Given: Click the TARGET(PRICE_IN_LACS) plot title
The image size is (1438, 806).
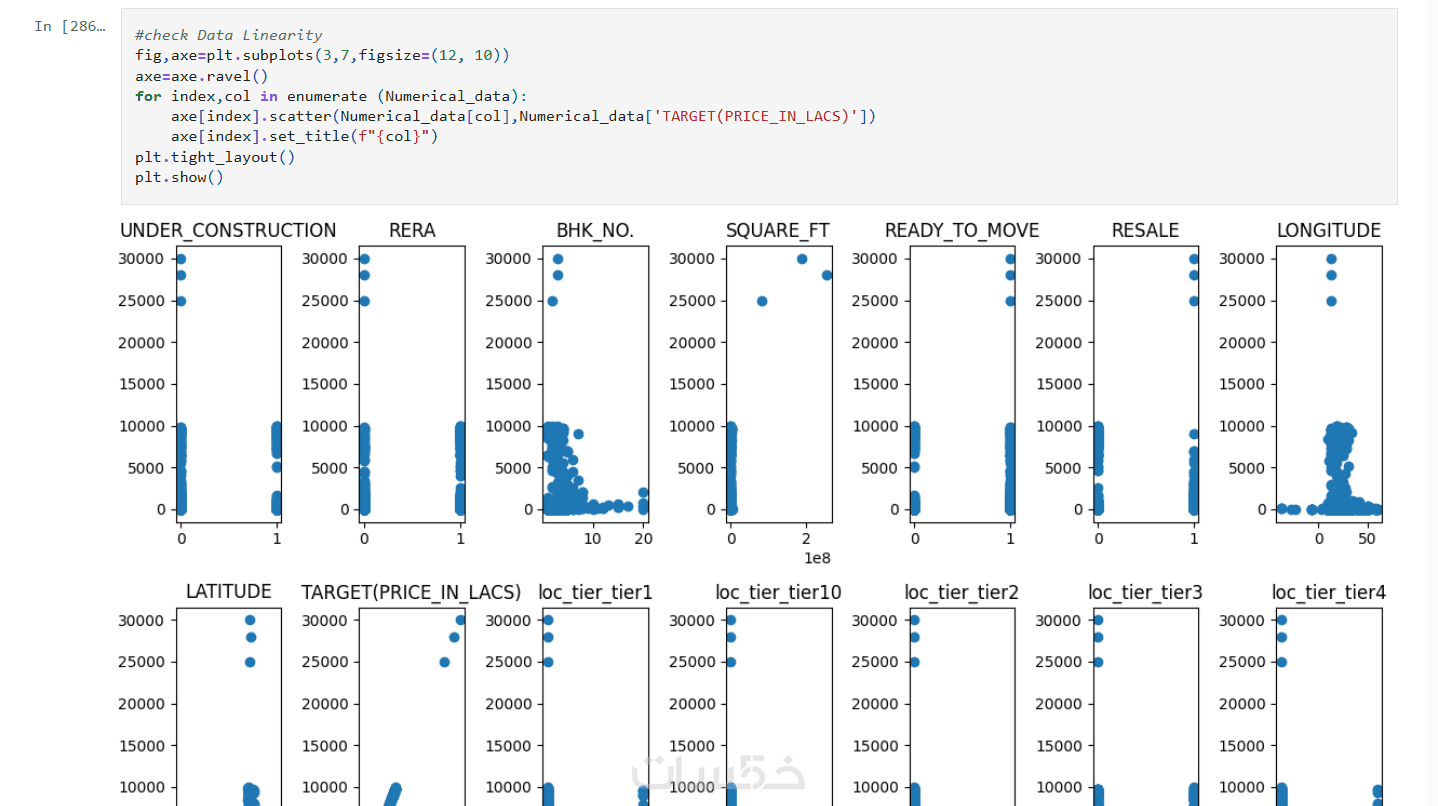Looking at the screenshot, I should tap(411, 592).
